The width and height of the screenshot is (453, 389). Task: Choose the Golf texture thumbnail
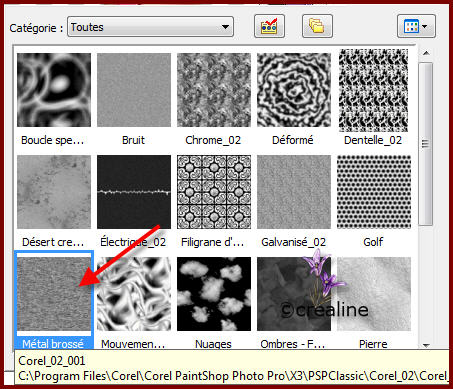point(374,192)
